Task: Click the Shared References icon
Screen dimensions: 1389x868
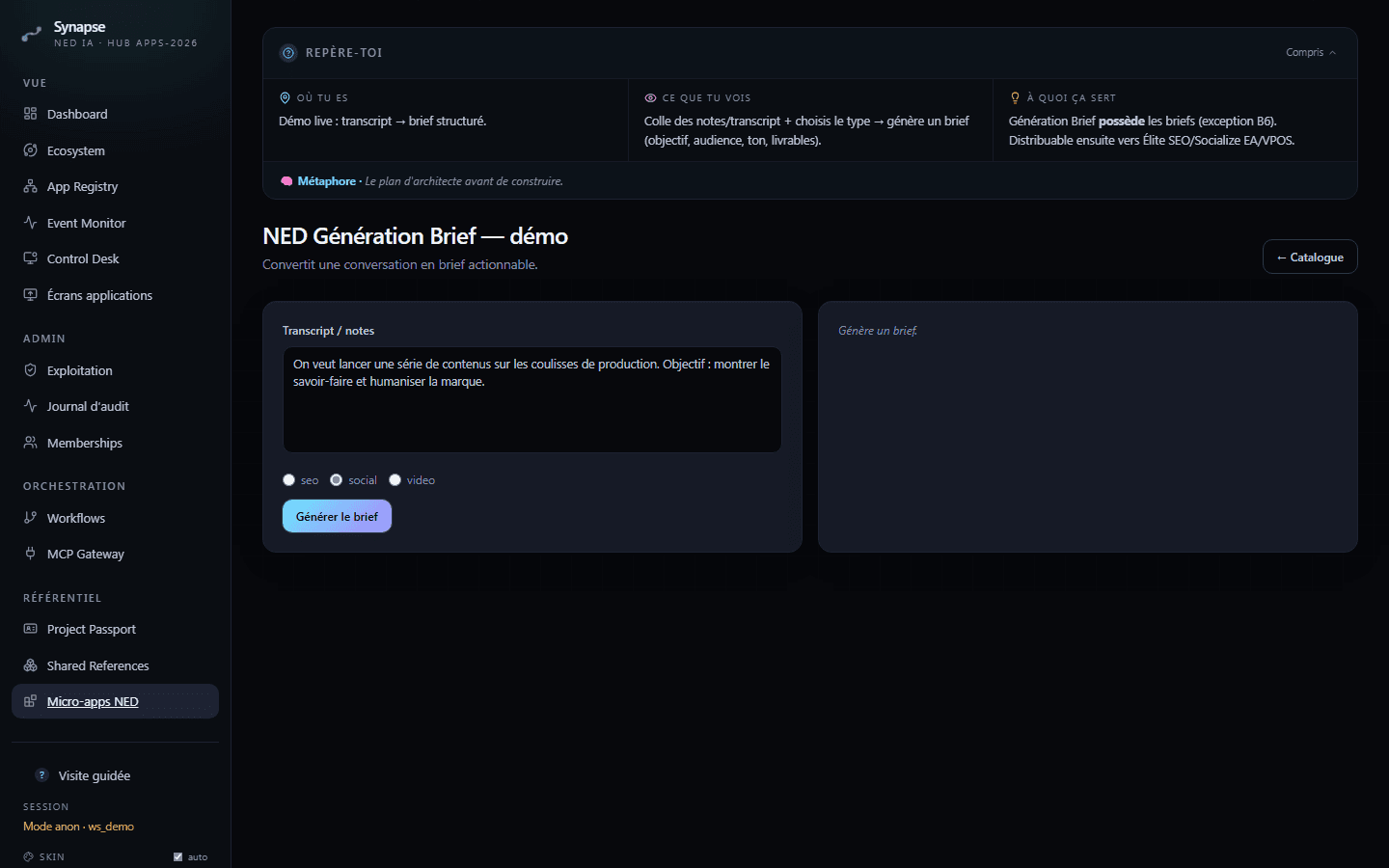Action: [x=30, y=665]
